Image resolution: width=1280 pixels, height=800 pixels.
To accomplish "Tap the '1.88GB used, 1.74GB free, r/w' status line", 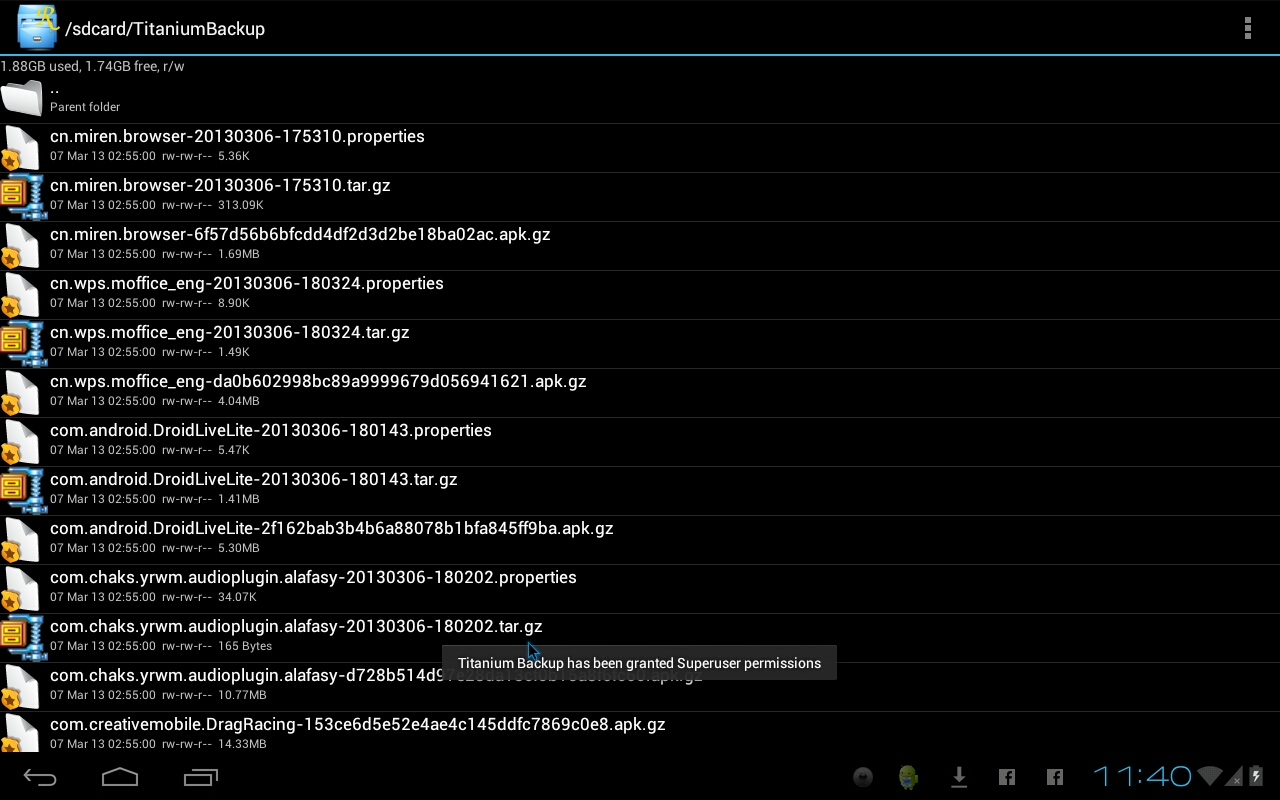I will [92, 66].
